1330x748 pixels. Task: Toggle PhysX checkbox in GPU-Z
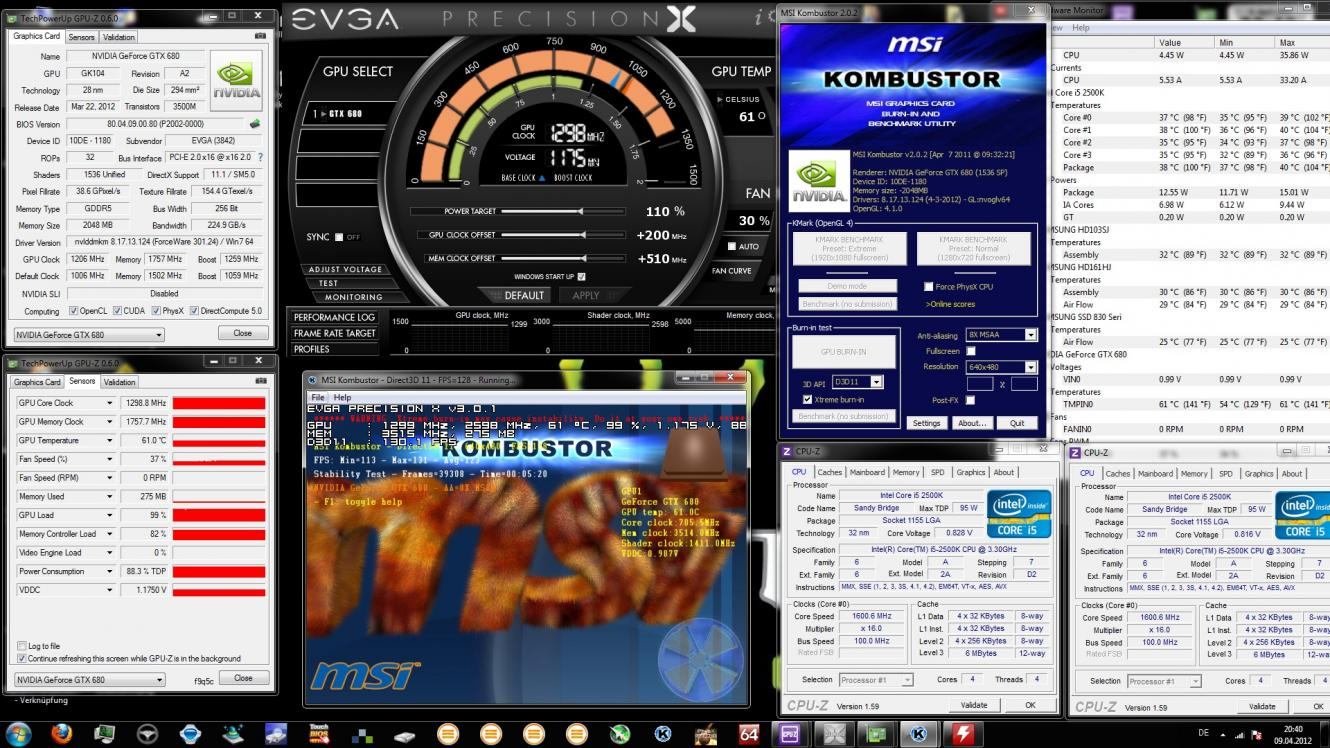[155, 311]
